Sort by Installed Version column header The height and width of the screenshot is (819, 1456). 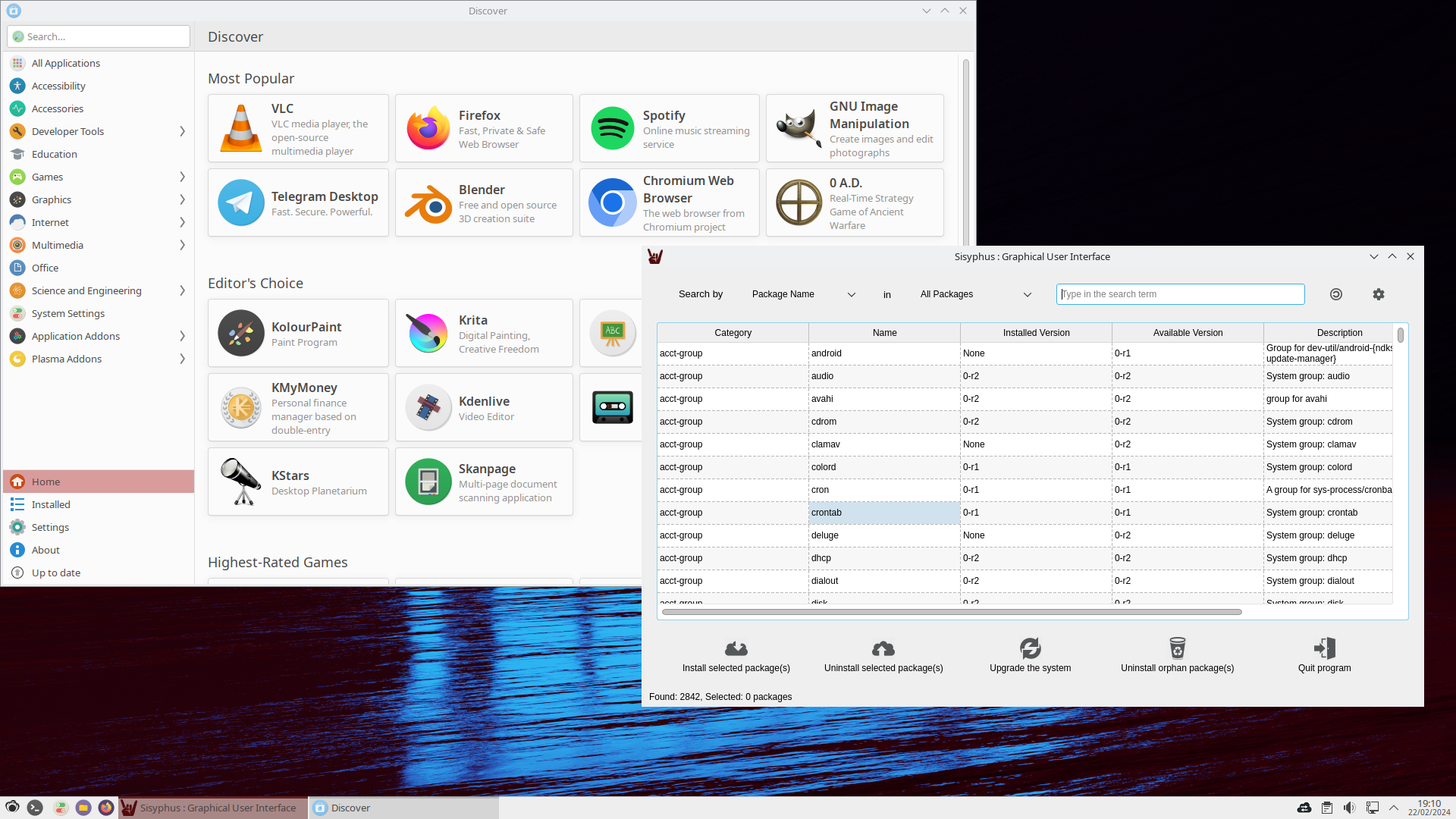1036,333
